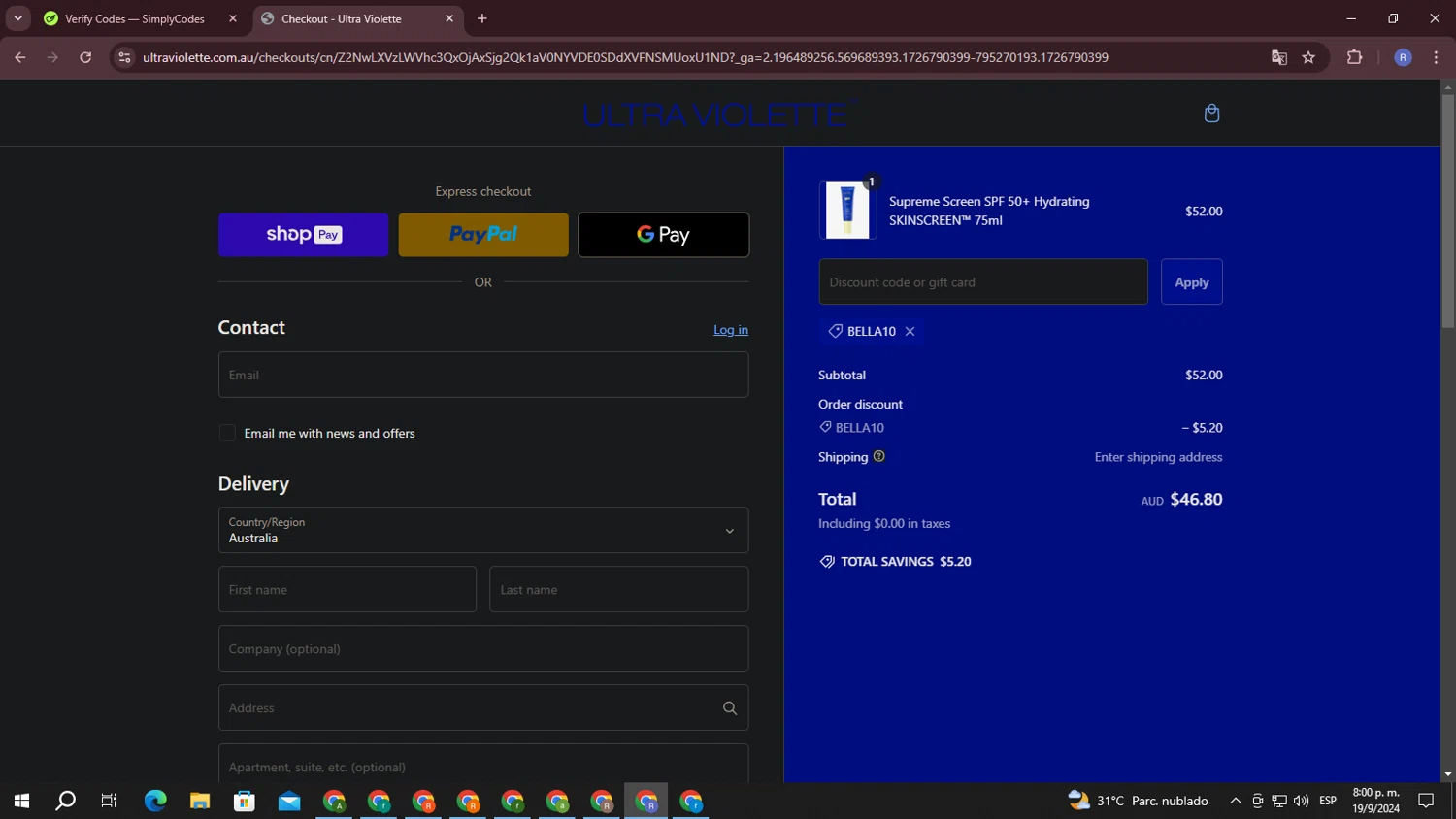
Task: Click the Including $0.00 in taxes text
Action: tap(884, 523)
